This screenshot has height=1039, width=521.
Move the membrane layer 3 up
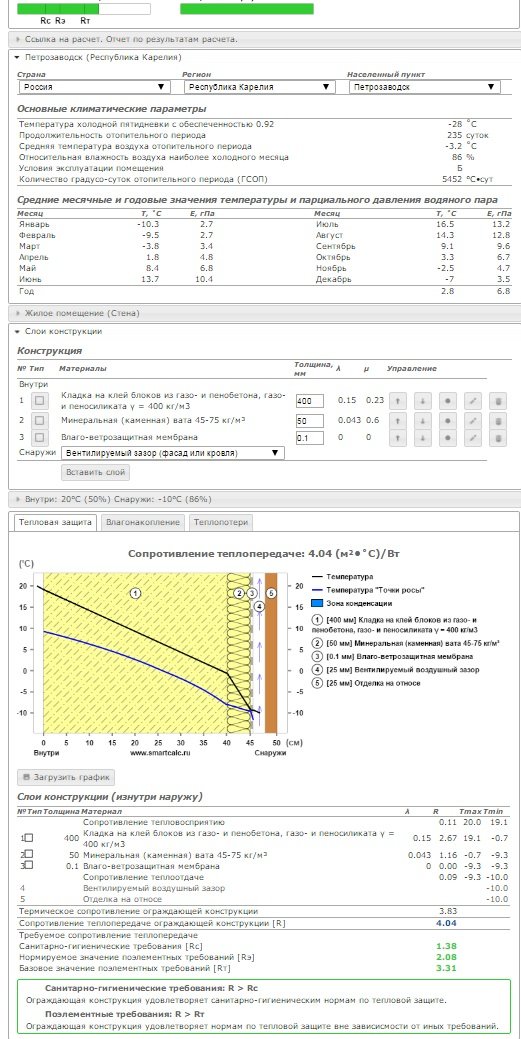point(398,437)
